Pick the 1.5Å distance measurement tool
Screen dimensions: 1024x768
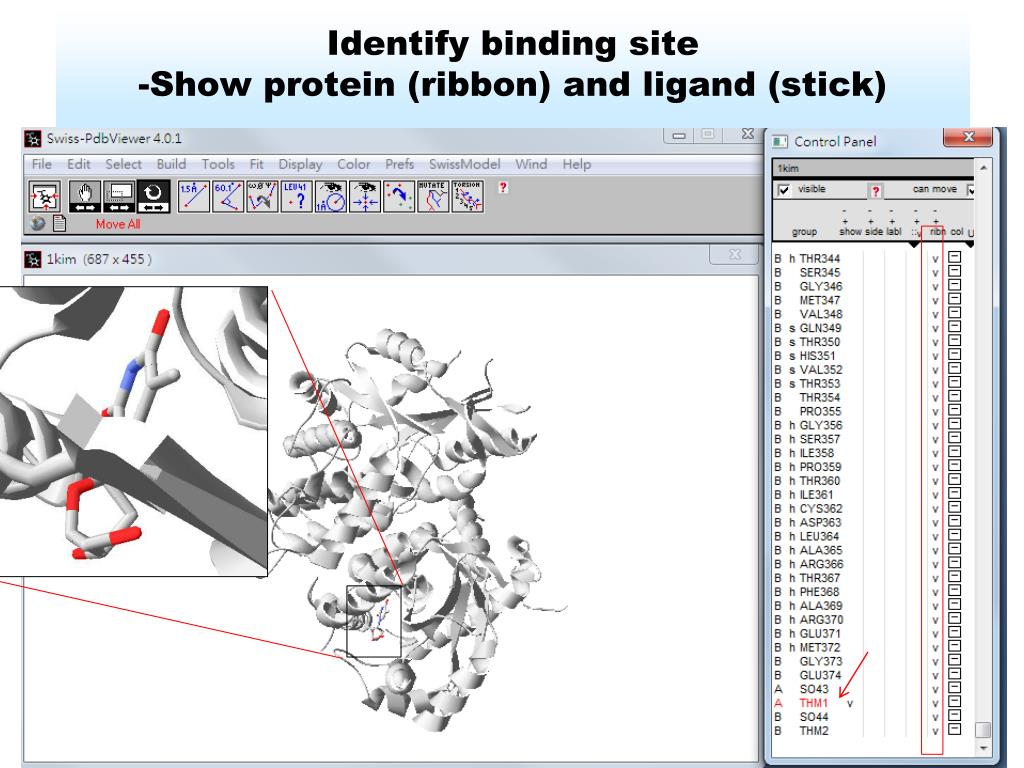[194, 196]
